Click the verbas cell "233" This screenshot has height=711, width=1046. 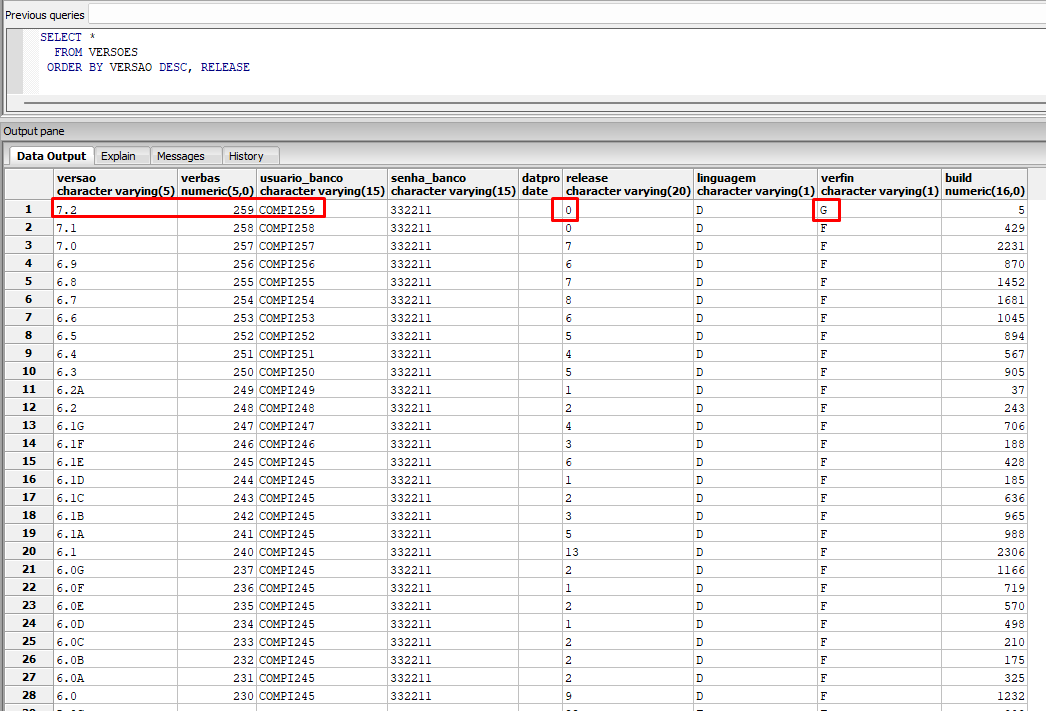(x=217, y=642)
